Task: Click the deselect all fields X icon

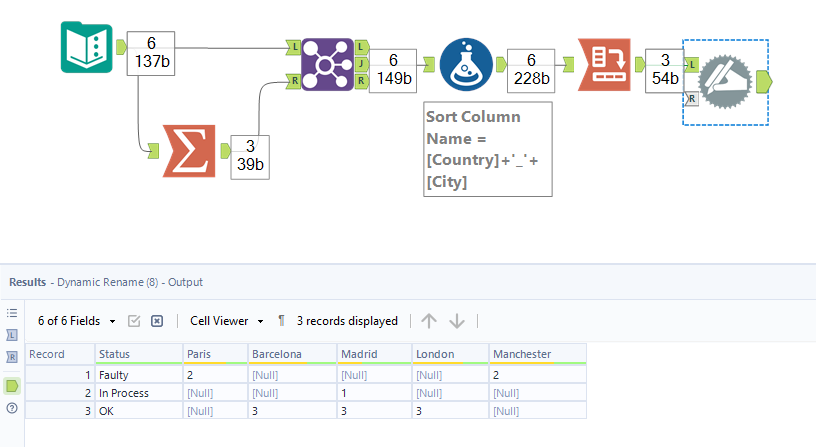Action: point(157,321)
